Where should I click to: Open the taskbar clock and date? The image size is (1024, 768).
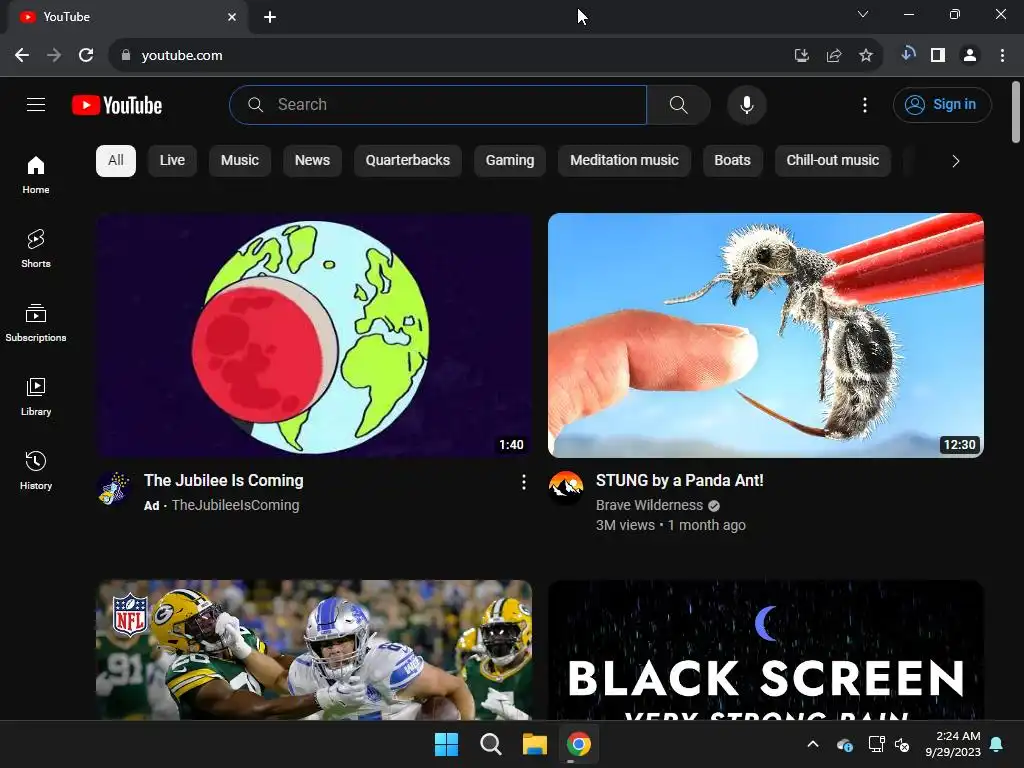953,744
